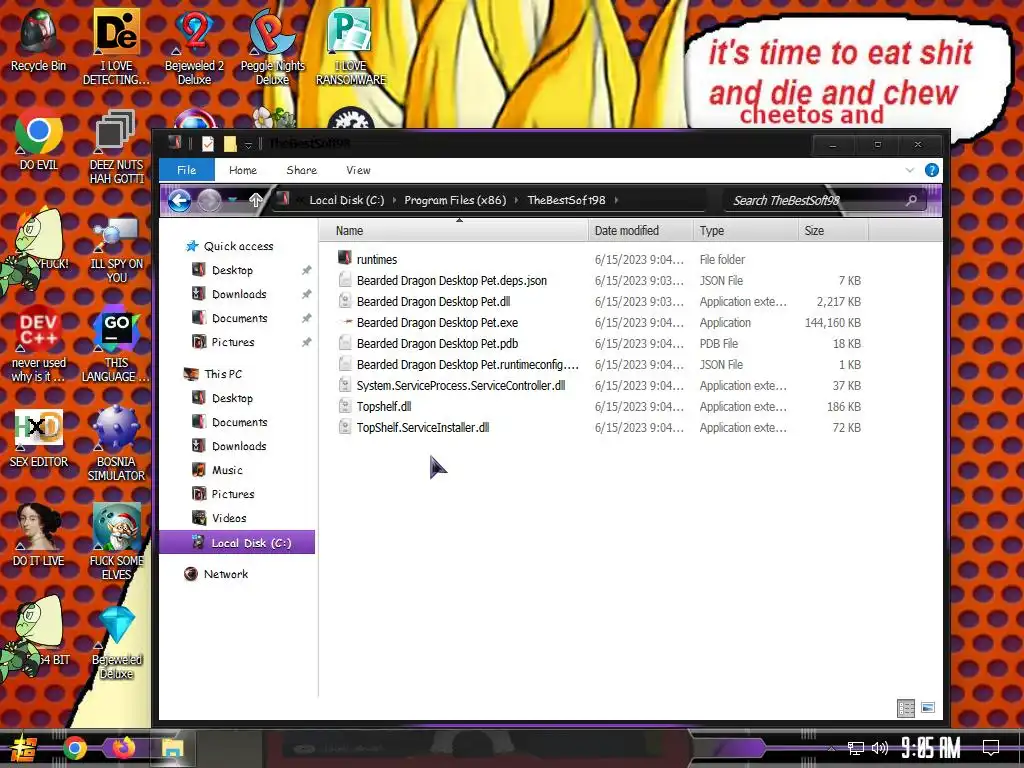Expand chevron after Local Disk (C:) breadcrumb

(x=394, y=200)
